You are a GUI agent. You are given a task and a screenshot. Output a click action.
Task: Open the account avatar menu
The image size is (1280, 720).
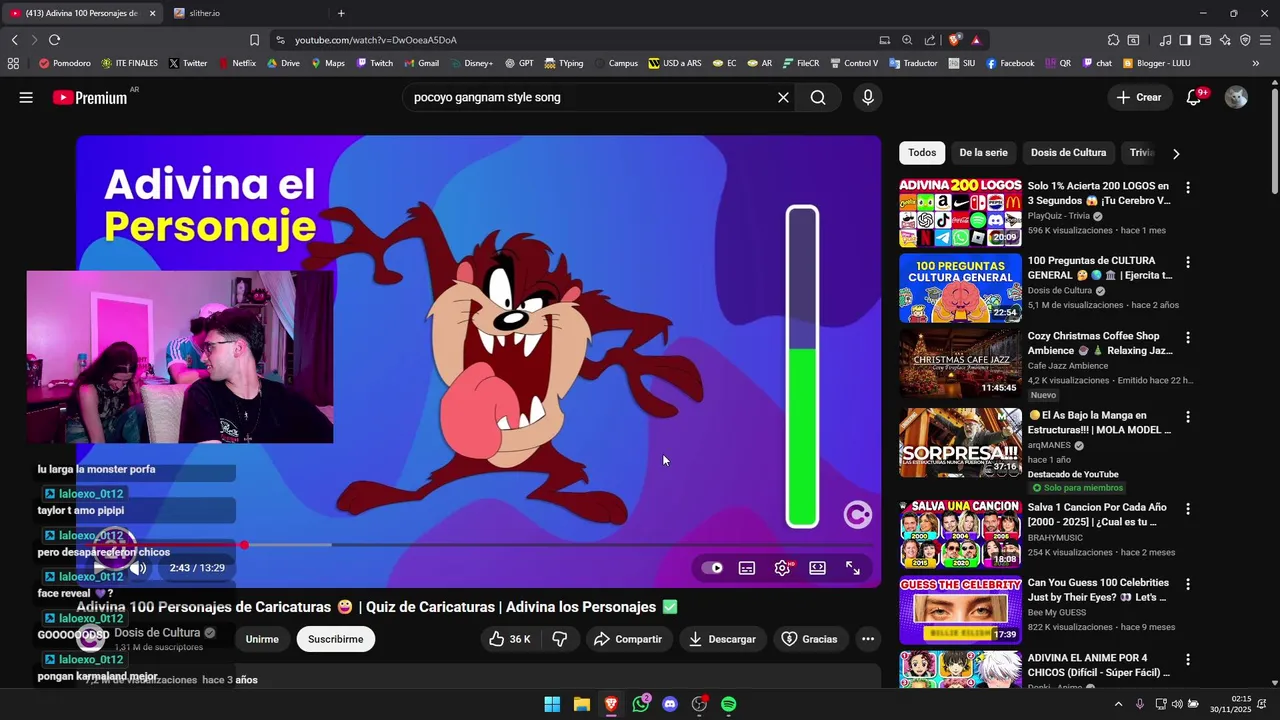click(x=1236, y=97)
